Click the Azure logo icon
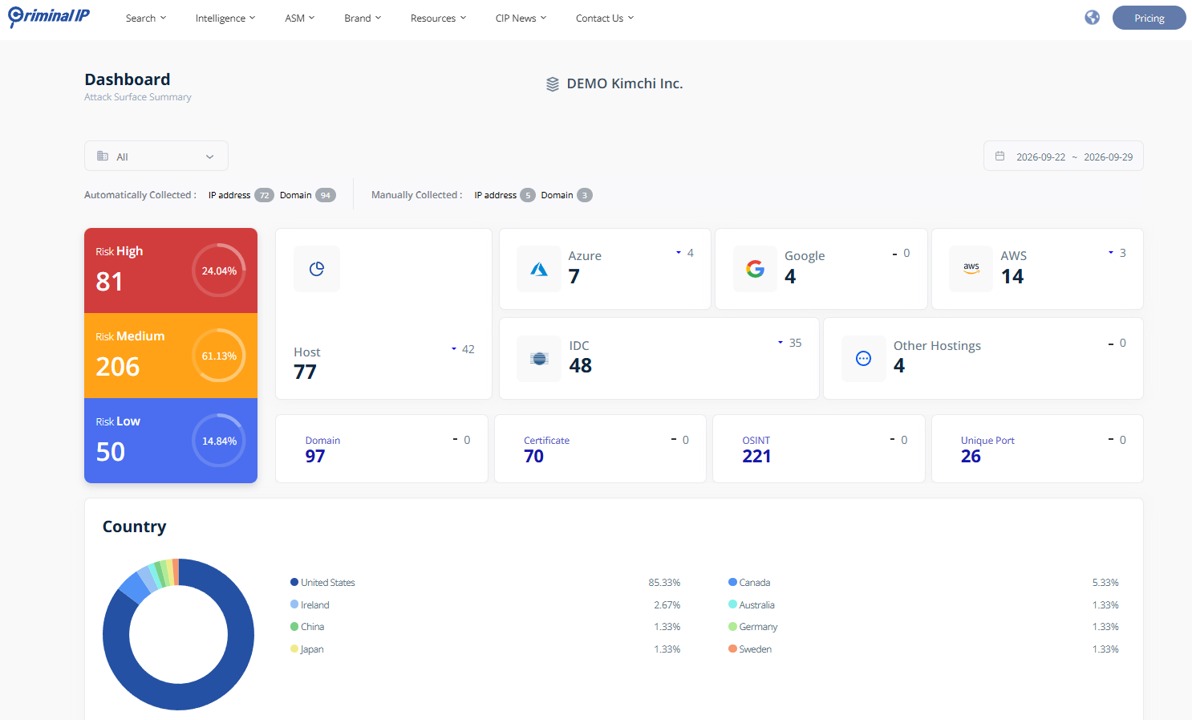The height and width of the screenshot is (720, 1192). point(539,268)
